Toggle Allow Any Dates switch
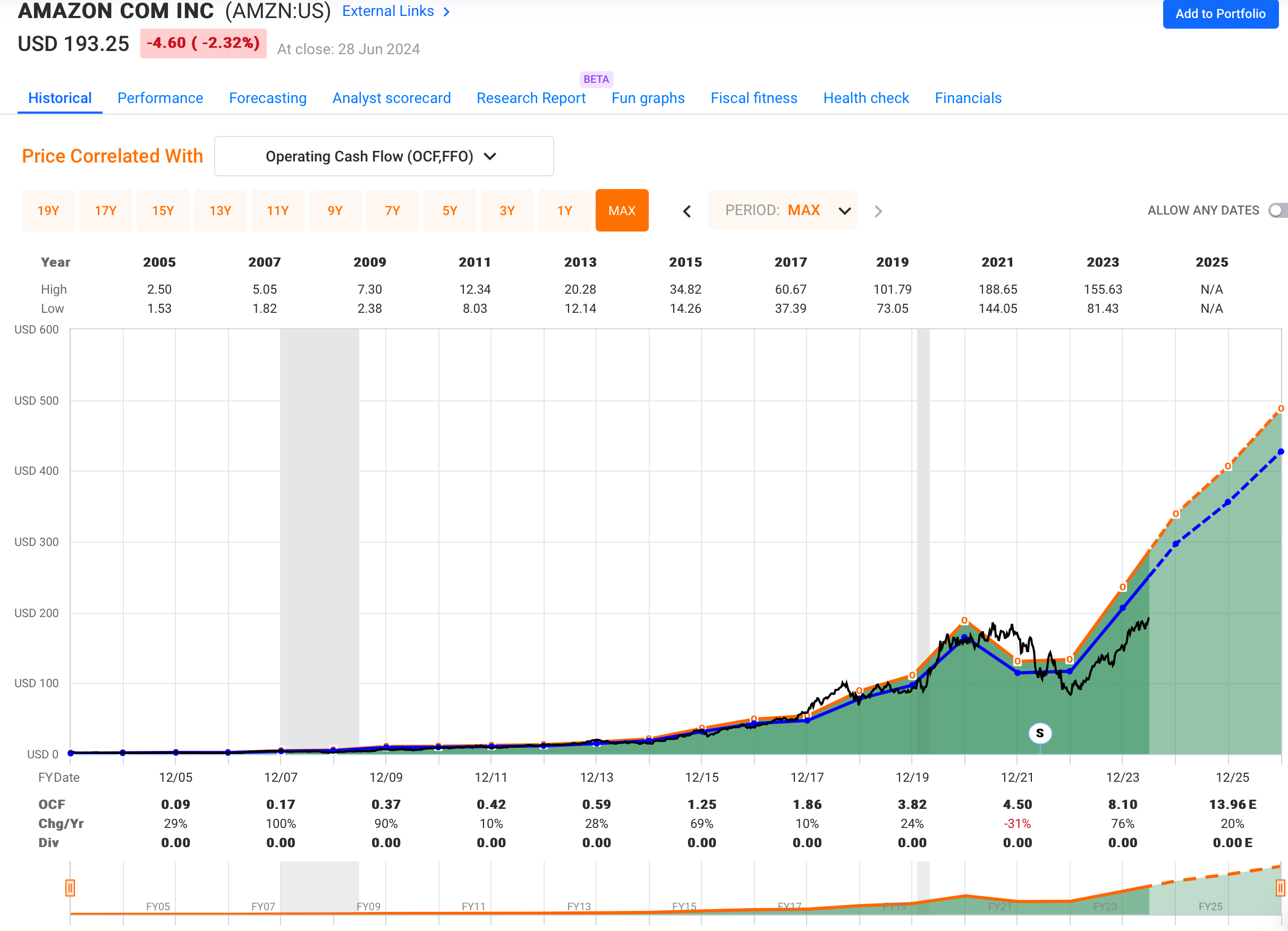The width and height of the screenshot is (1288, 931). pyautogui.click(x=1277, y=211)
